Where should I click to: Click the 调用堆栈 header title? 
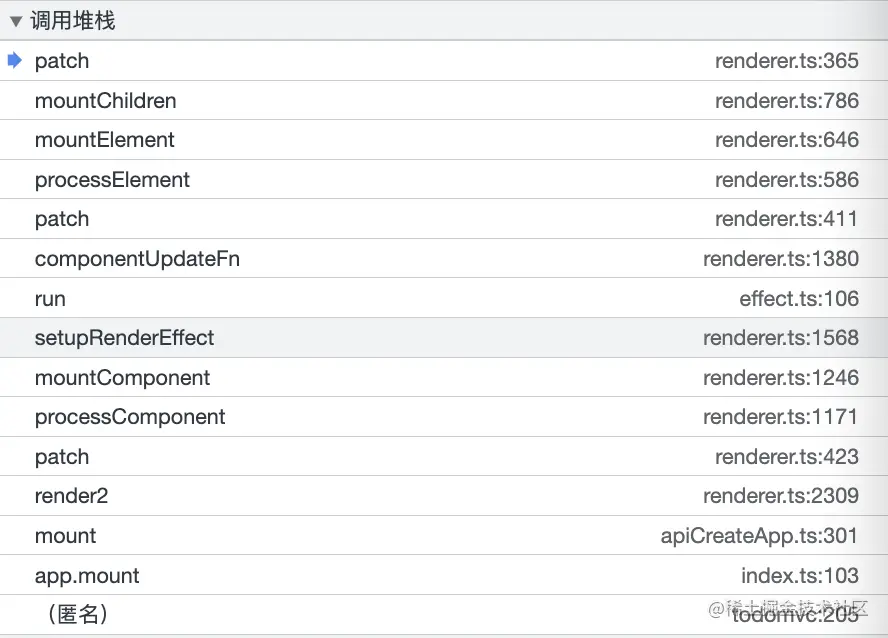coord(72,21)
